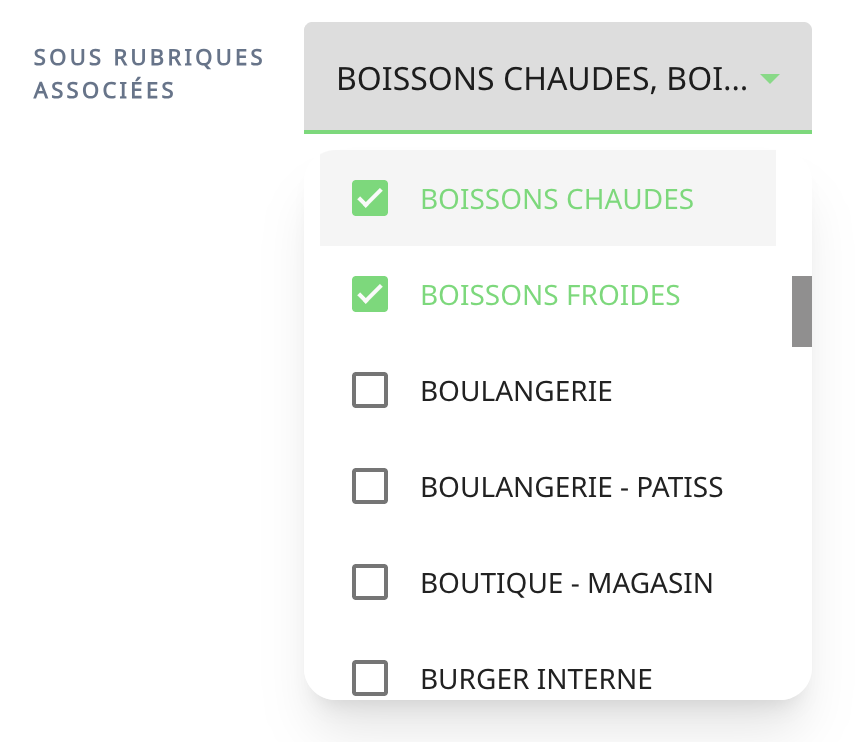
Task: Pick the BOULANGERIE option text
Action: tap(516, 391)
